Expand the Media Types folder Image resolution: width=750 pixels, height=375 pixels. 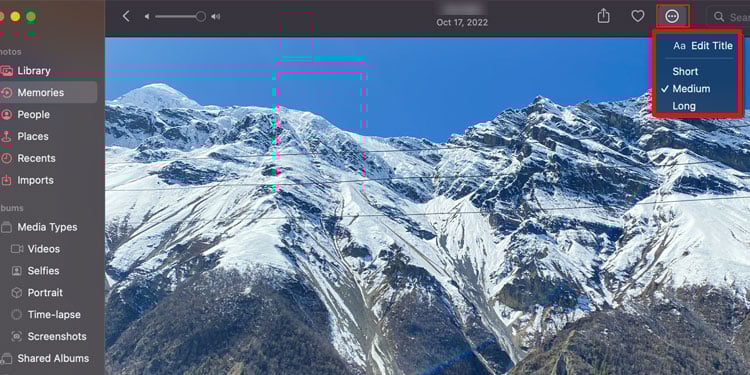point(48,227)
